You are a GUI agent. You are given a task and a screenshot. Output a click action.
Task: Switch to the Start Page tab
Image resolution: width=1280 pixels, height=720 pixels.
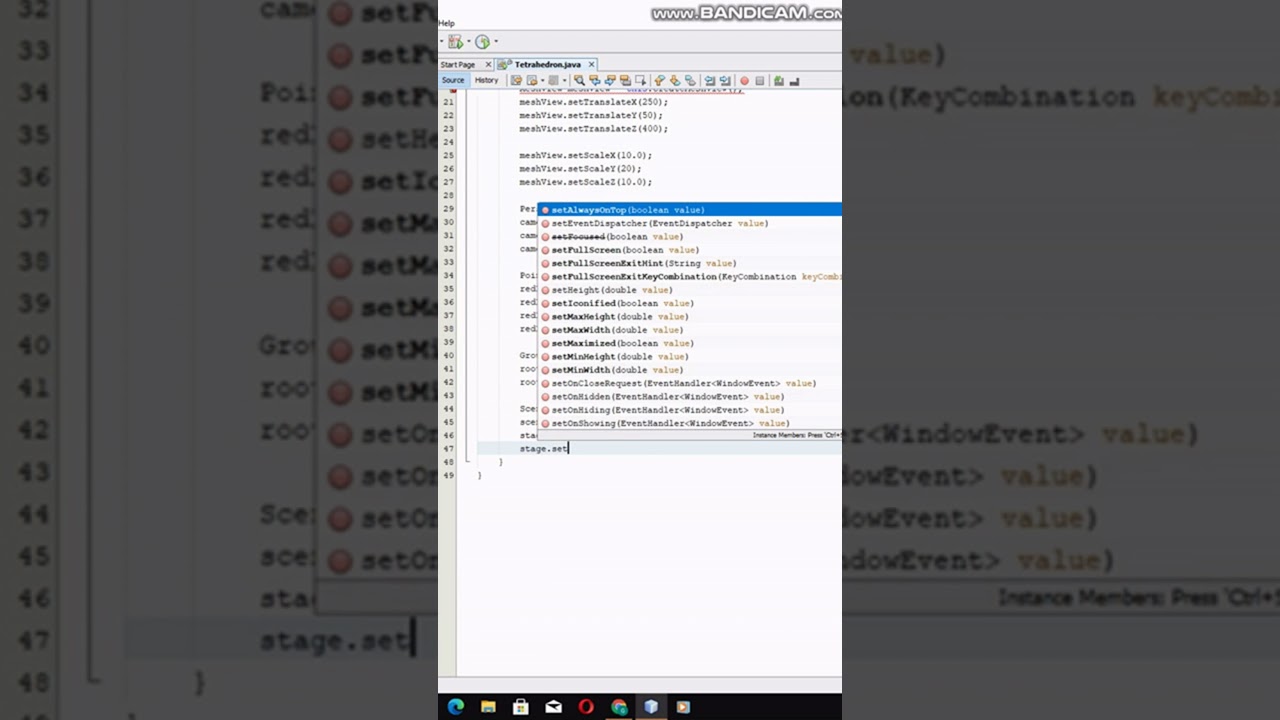(x=458, y=65)
